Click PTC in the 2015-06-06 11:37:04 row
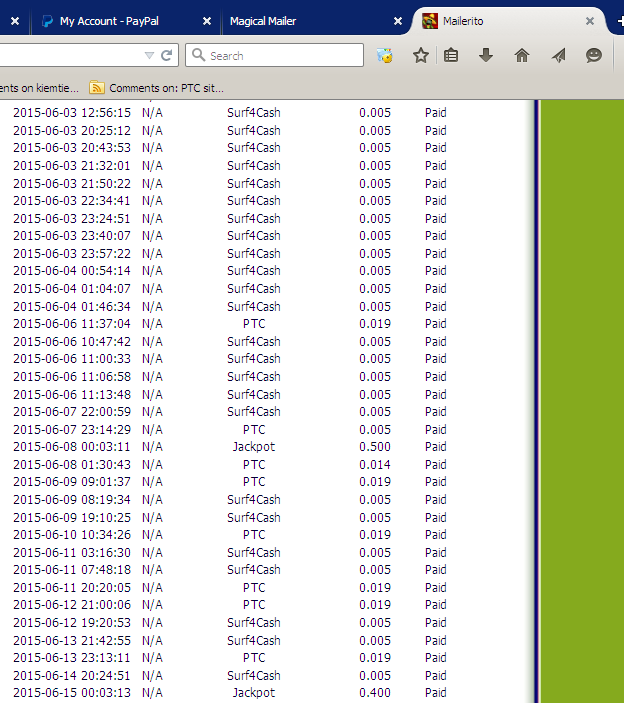 254,324
